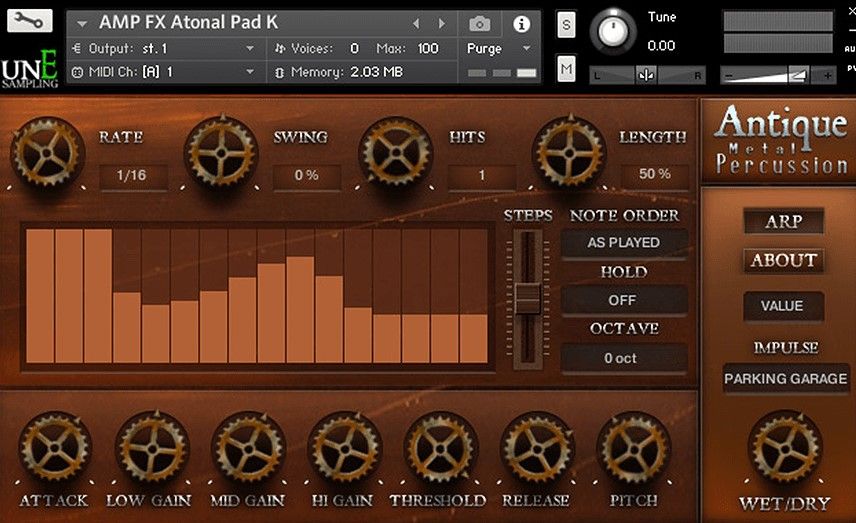Open the Purge dropdown menu

pyautogui.click(x=498, y=49)
